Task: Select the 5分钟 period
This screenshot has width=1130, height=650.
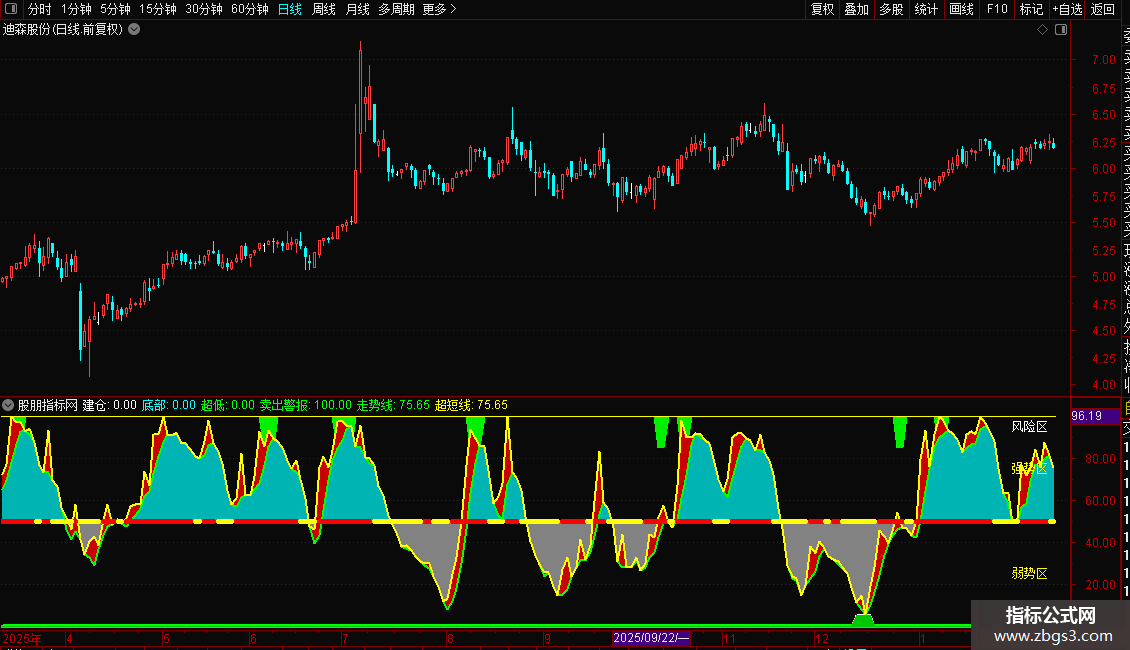Action: (115, 9)
